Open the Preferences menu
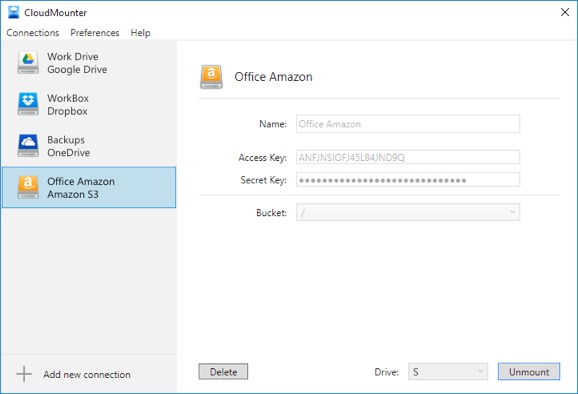 coord(95,33)
